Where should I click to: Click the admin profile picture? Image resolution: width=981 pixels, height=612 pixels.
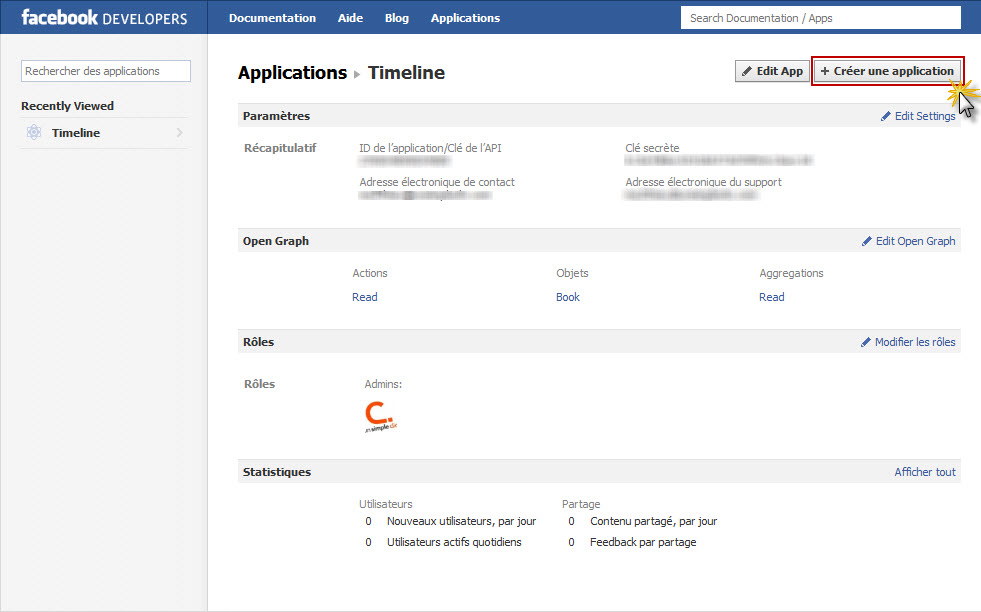(380, 416)
